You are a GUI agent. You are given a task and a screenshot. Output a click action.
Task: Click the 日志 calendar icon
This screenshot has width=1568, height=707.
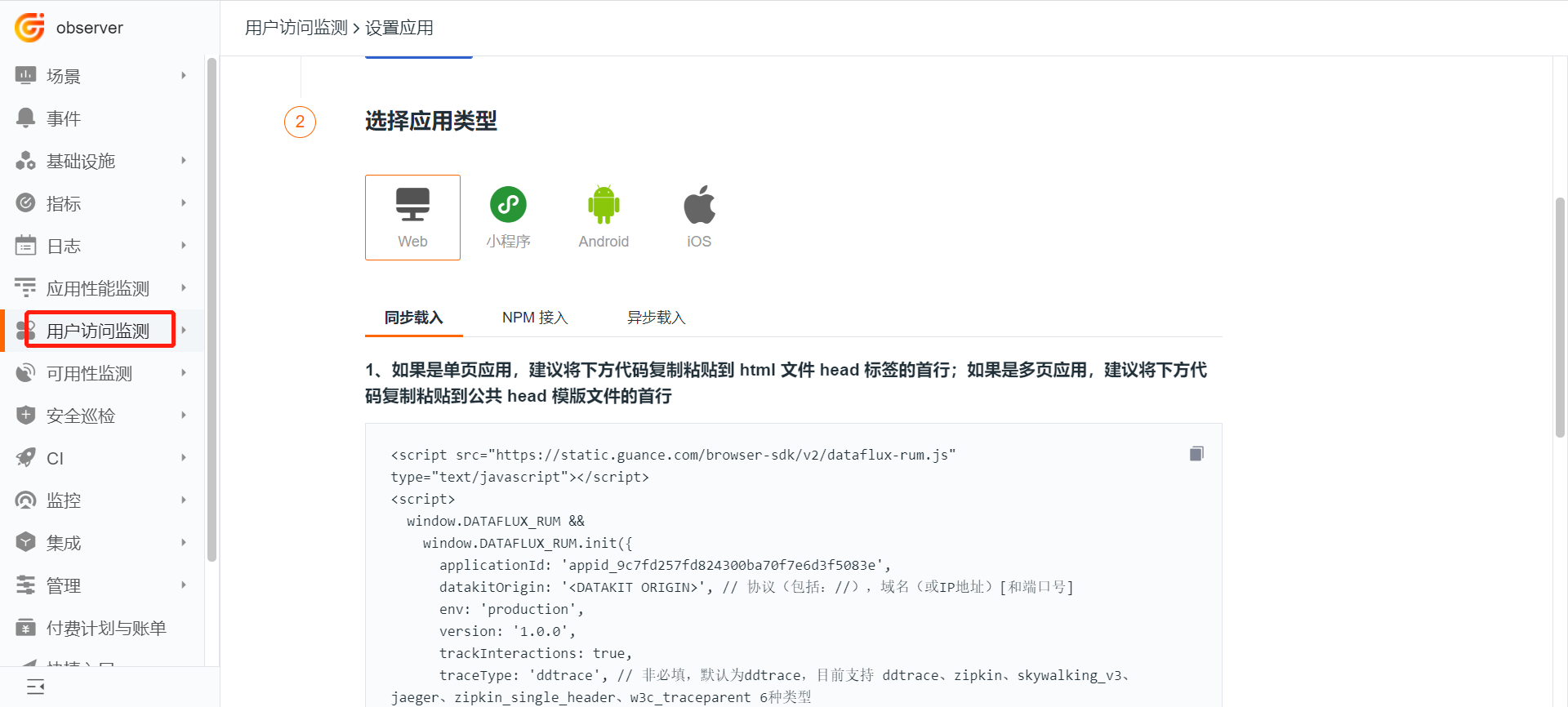tap(26, 246)
